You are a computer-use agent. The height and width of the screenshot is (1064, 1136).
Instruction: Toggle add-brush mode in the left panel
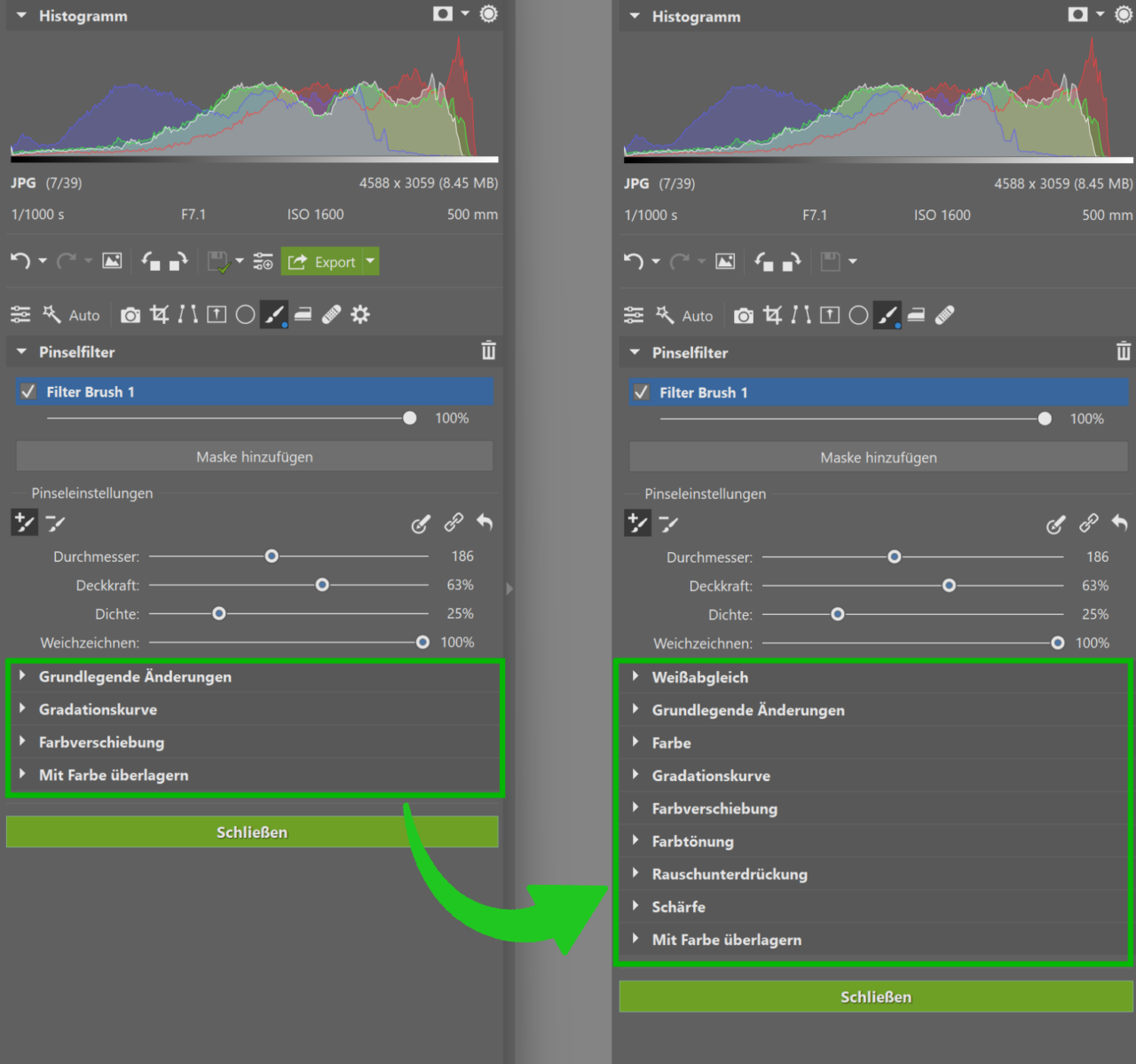[x=24, y=523]
